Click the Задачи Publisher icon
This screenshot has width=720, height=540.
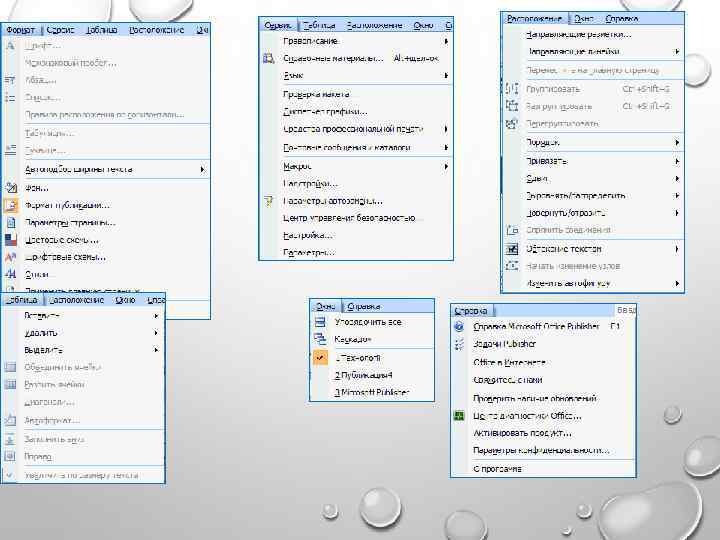point(459,344)
